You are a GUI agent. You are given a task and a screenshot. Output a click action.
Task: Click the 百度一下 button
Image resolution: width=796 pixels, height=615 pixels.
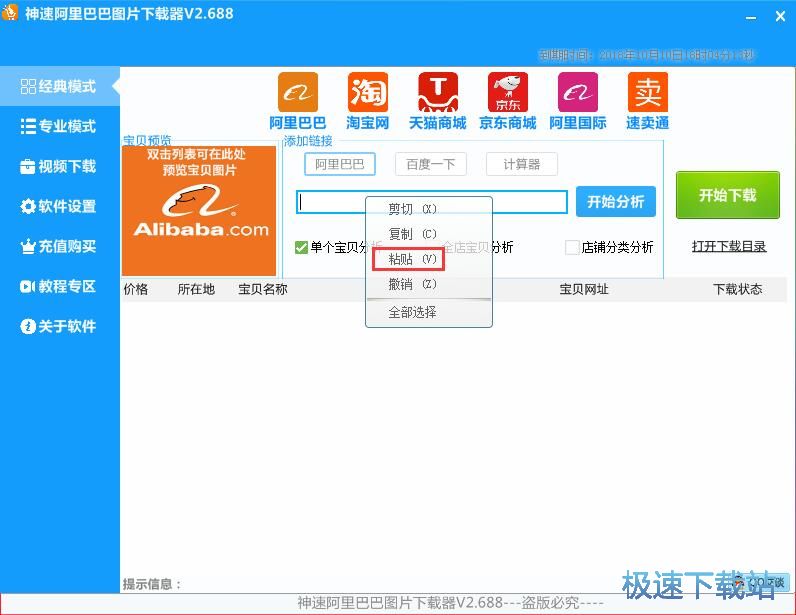tap(430, 164)
